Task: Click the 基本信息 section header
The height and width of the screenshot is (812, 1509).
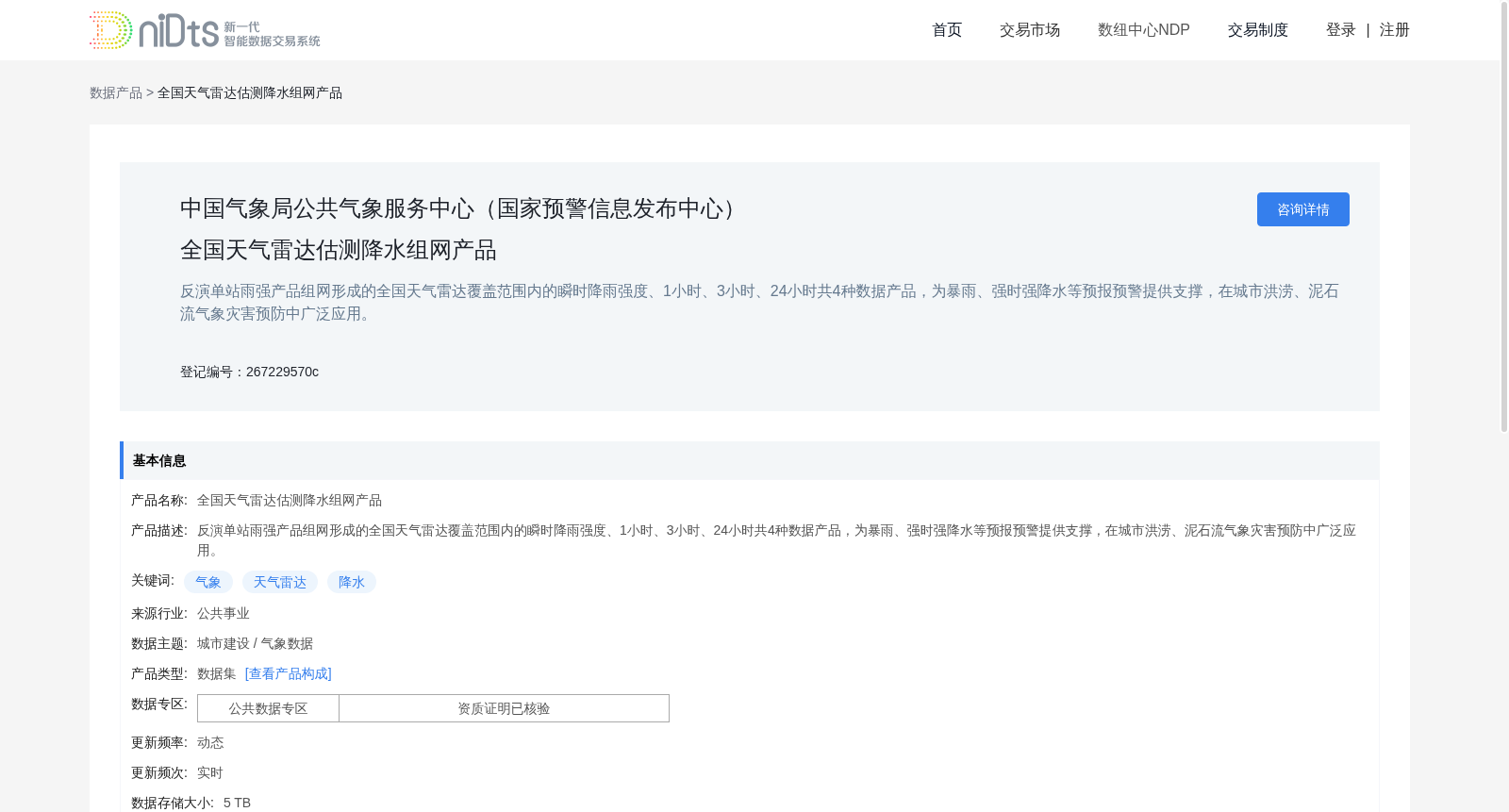Action: [750, 460]
